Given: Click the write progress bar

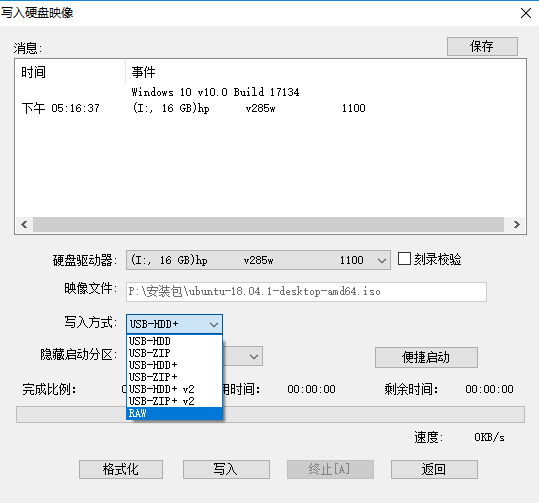Looking at the screenshot, I should pos(270,414).
